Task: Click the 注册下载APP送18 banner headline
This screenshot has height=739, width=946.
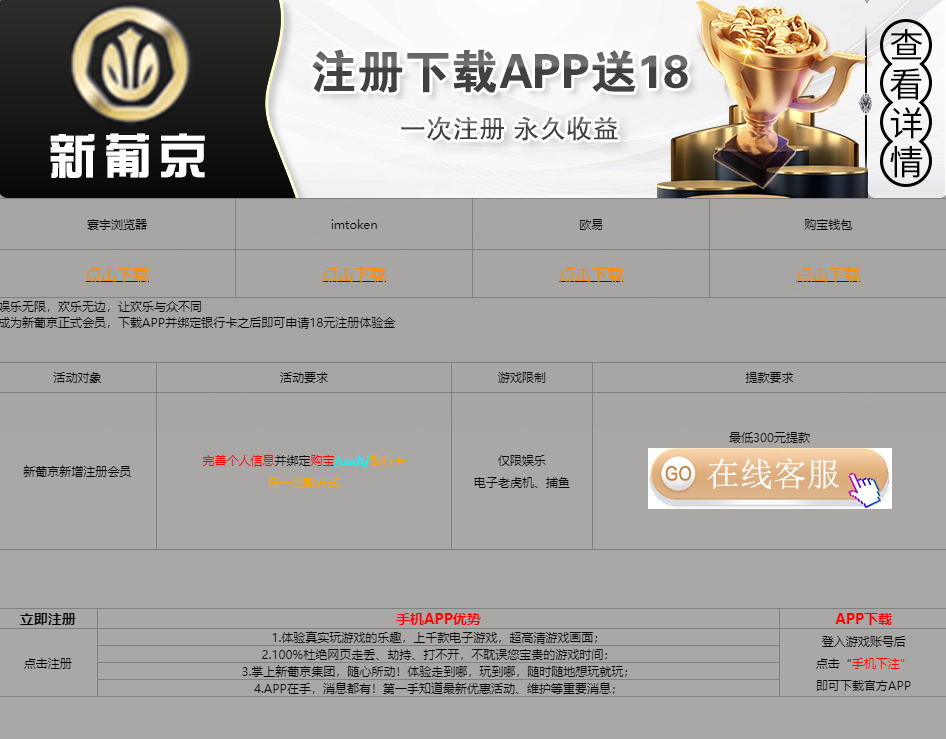Action: (501, 72)
